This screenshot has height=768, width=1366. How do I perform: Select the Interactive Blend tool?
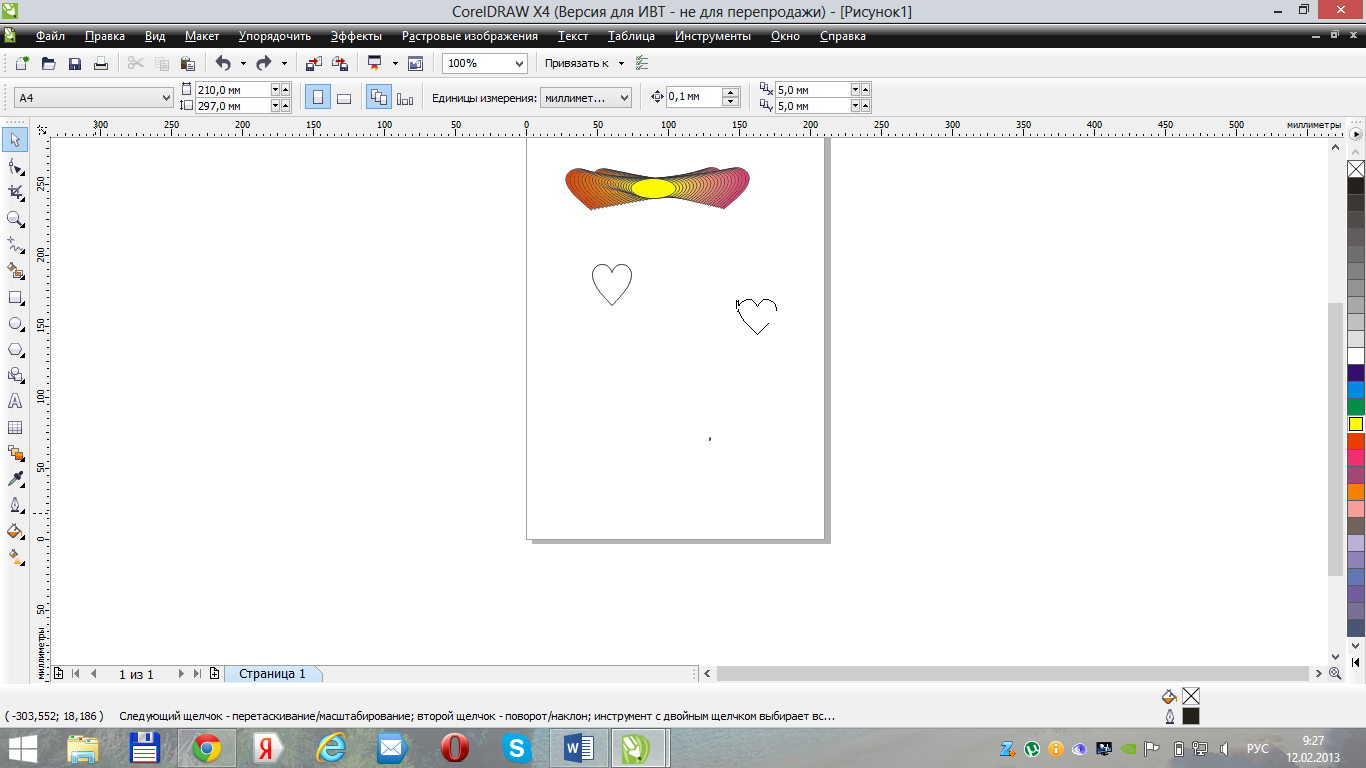[x=15, y=453]
